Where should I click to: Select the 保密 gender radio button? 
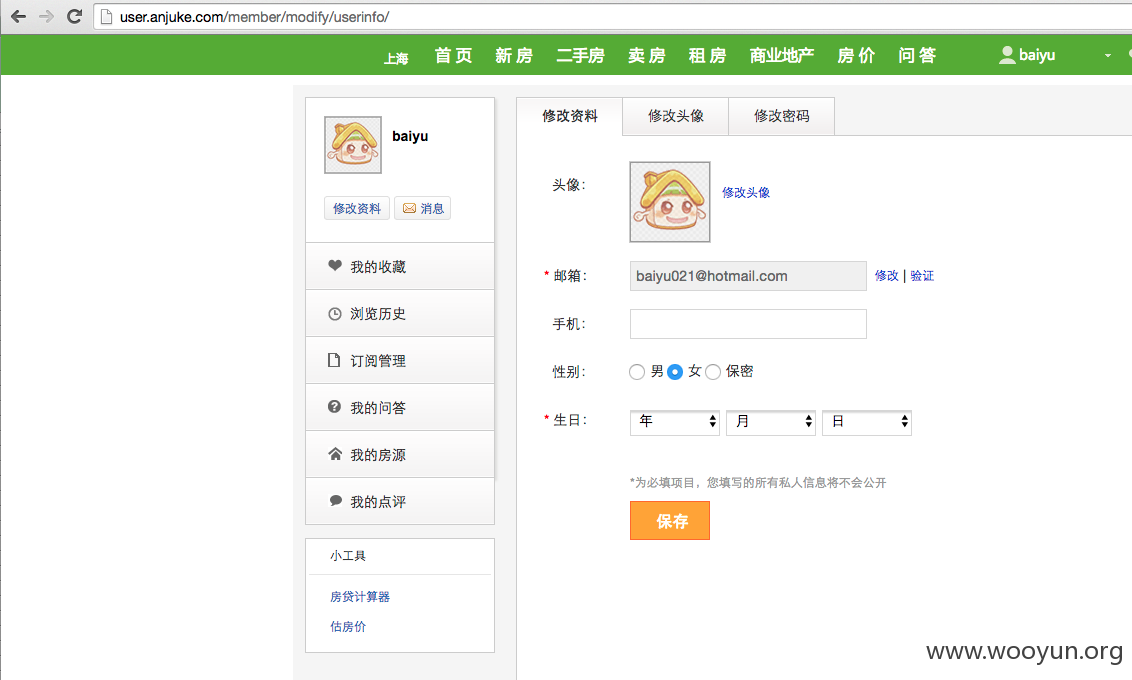[x=713, y=372]
